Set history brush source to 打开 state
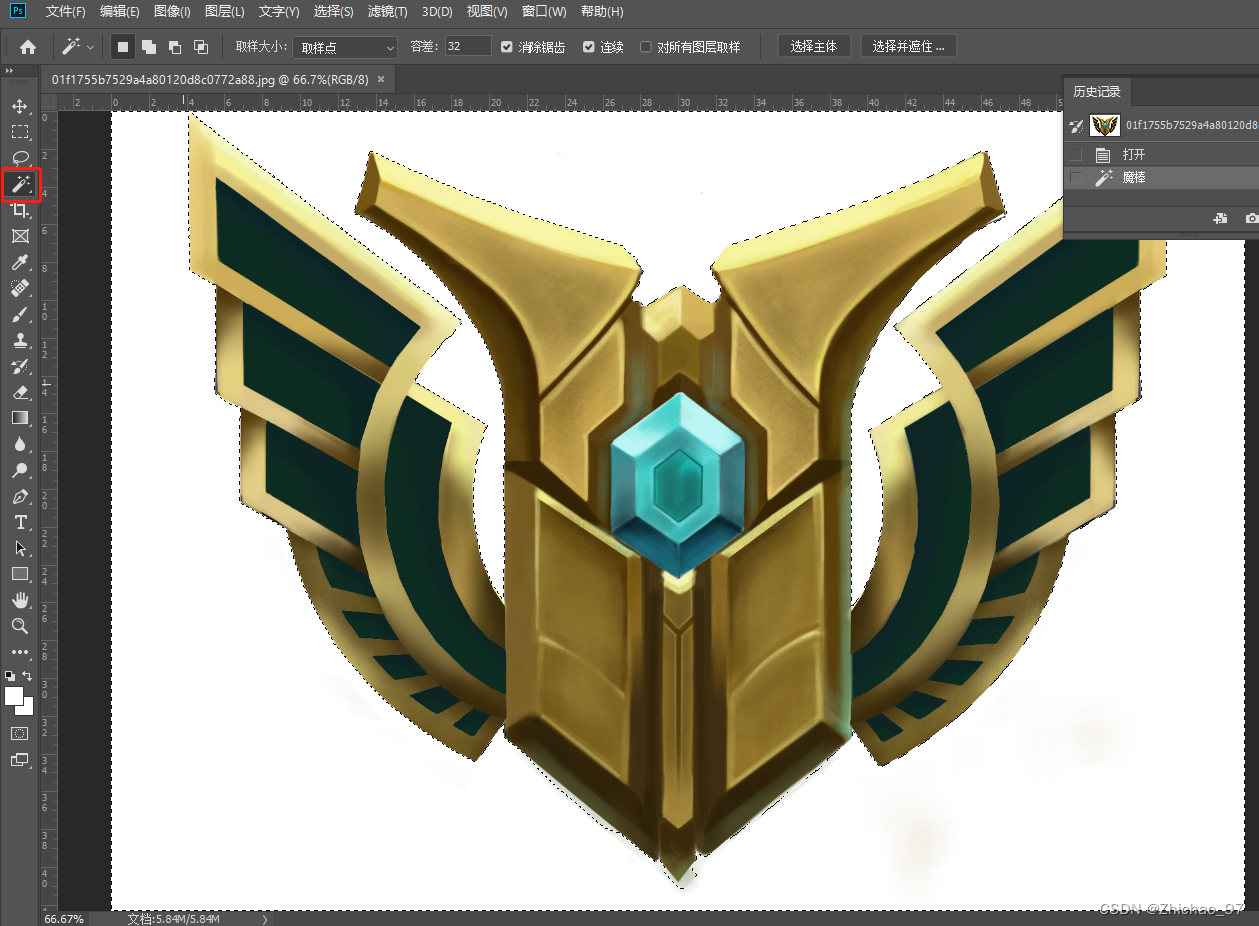Image resolution: width=1259 pixels, height=926 pixels. 1076,155
